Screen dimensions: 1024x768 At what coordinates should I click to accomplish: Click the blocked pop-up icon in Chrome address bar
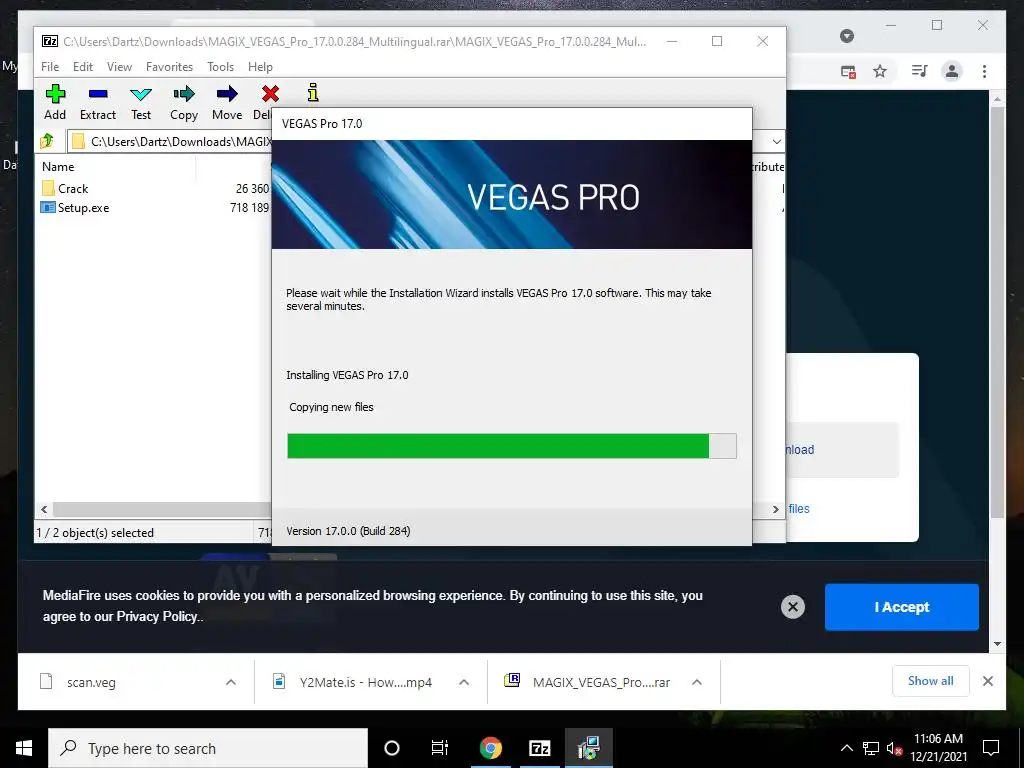point(848,72)
